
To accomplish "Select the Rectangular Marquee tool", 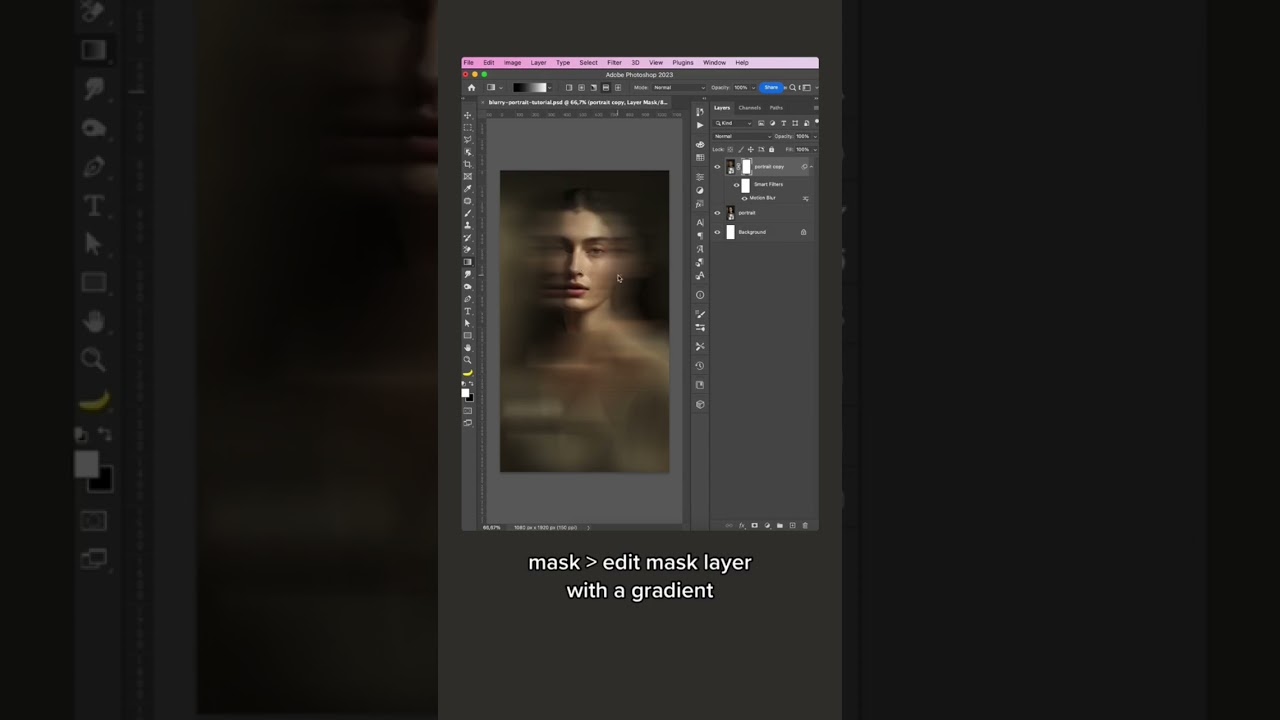I will tap(467, 127).
